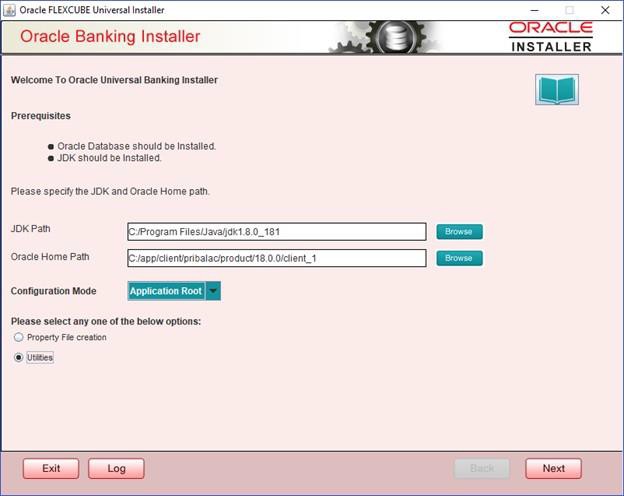Minimize the installer window
The height and width of the screenshot is (496, 624).
534,10
